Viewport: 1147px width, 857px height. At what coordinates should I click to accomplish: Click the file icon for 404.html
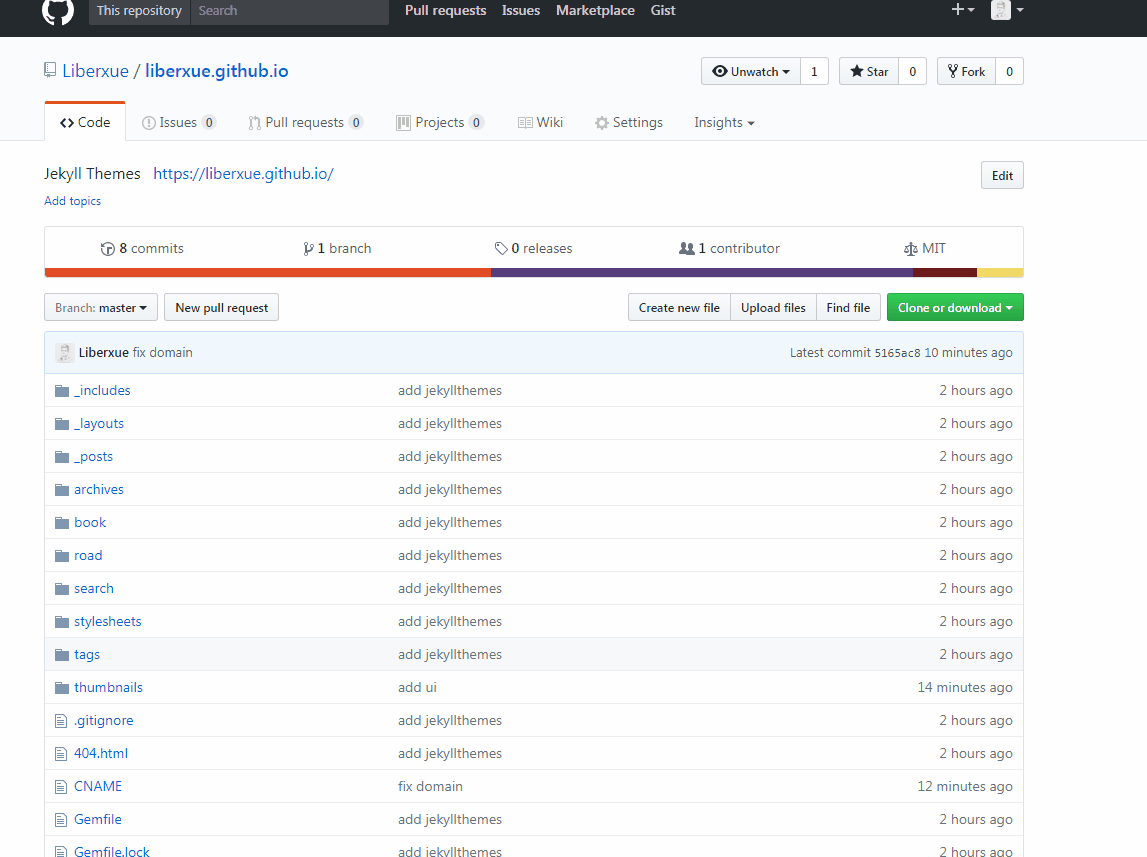(61, 754)
